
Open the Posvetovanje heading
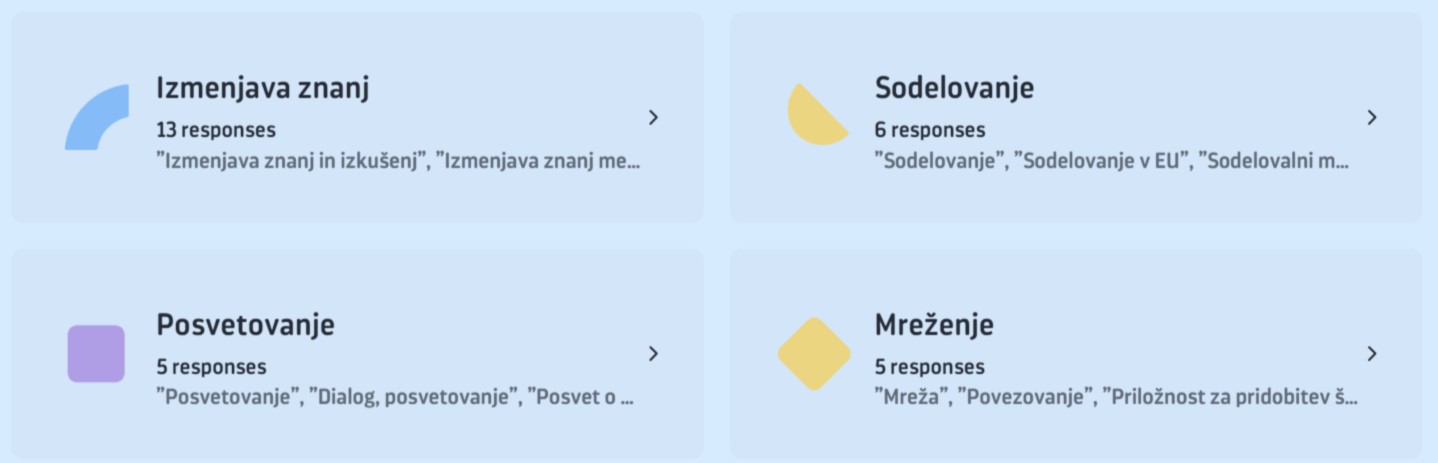point(245,325)
